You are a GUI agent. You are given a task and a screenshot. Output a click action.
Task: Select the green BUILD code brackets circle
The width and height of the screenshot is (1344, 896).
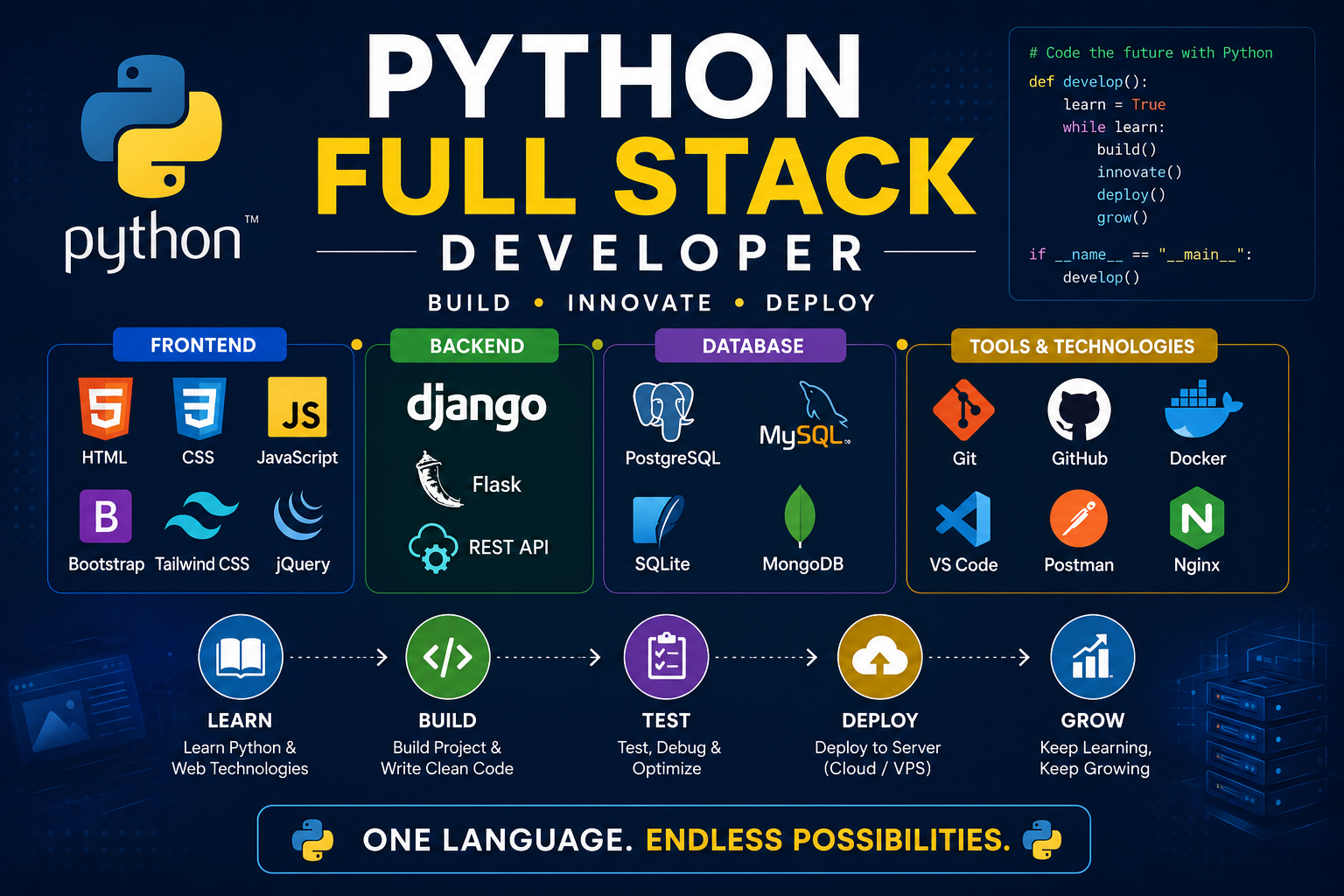coord(448,657)
